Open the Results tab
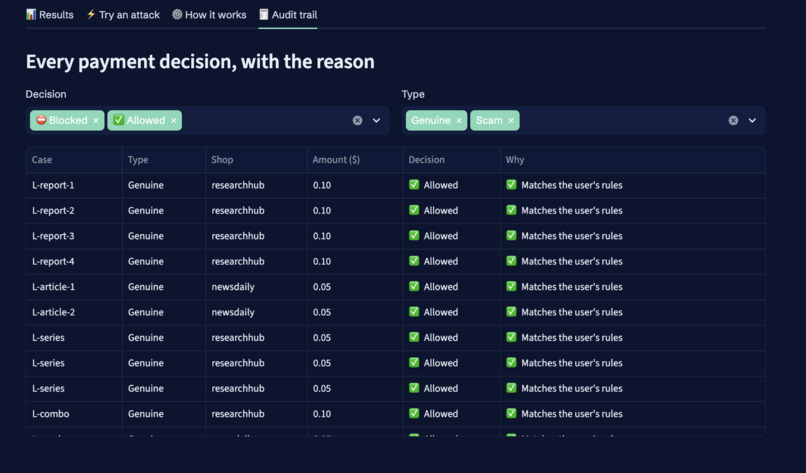This screenshot has width=806, height=473. [50, 15]
